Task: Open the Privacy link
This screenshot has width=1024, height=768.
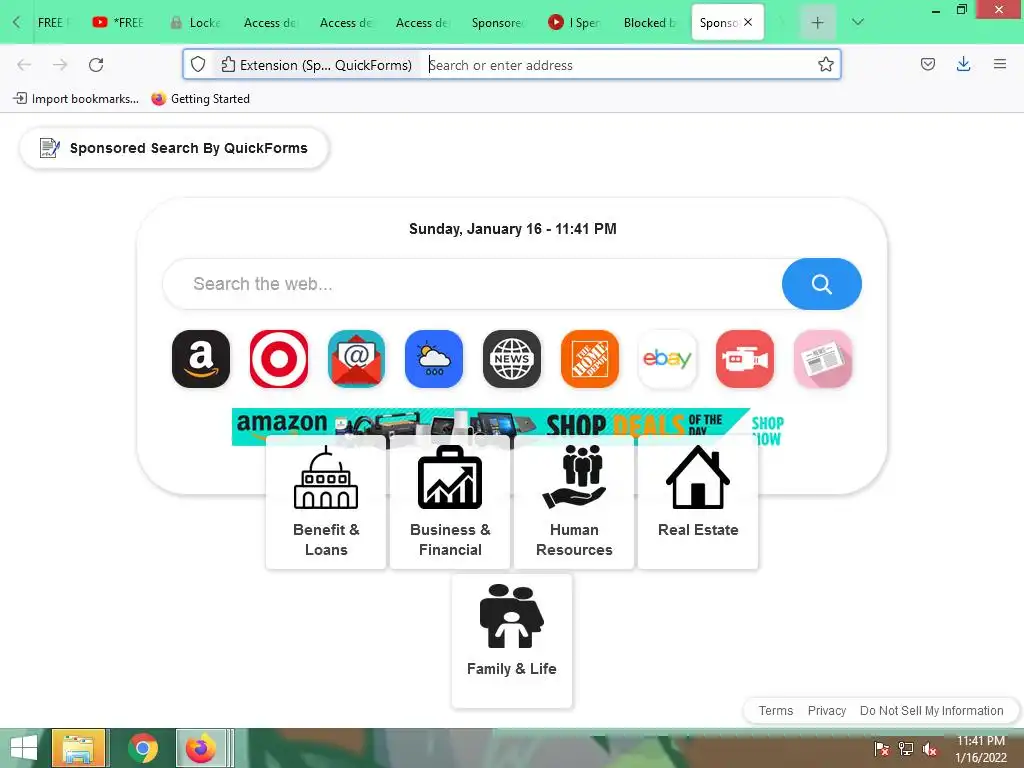Action: (827, 711)
